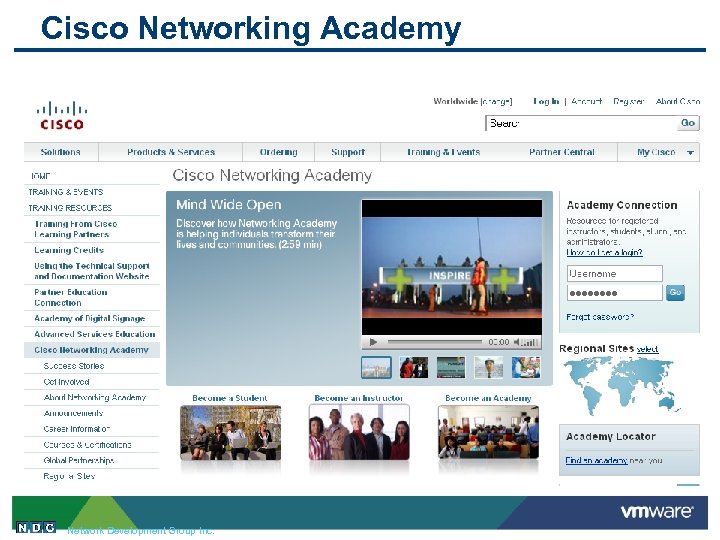Open Global Partnerships sidebar link
Screen dimensions: 720x540
point(79,461)
